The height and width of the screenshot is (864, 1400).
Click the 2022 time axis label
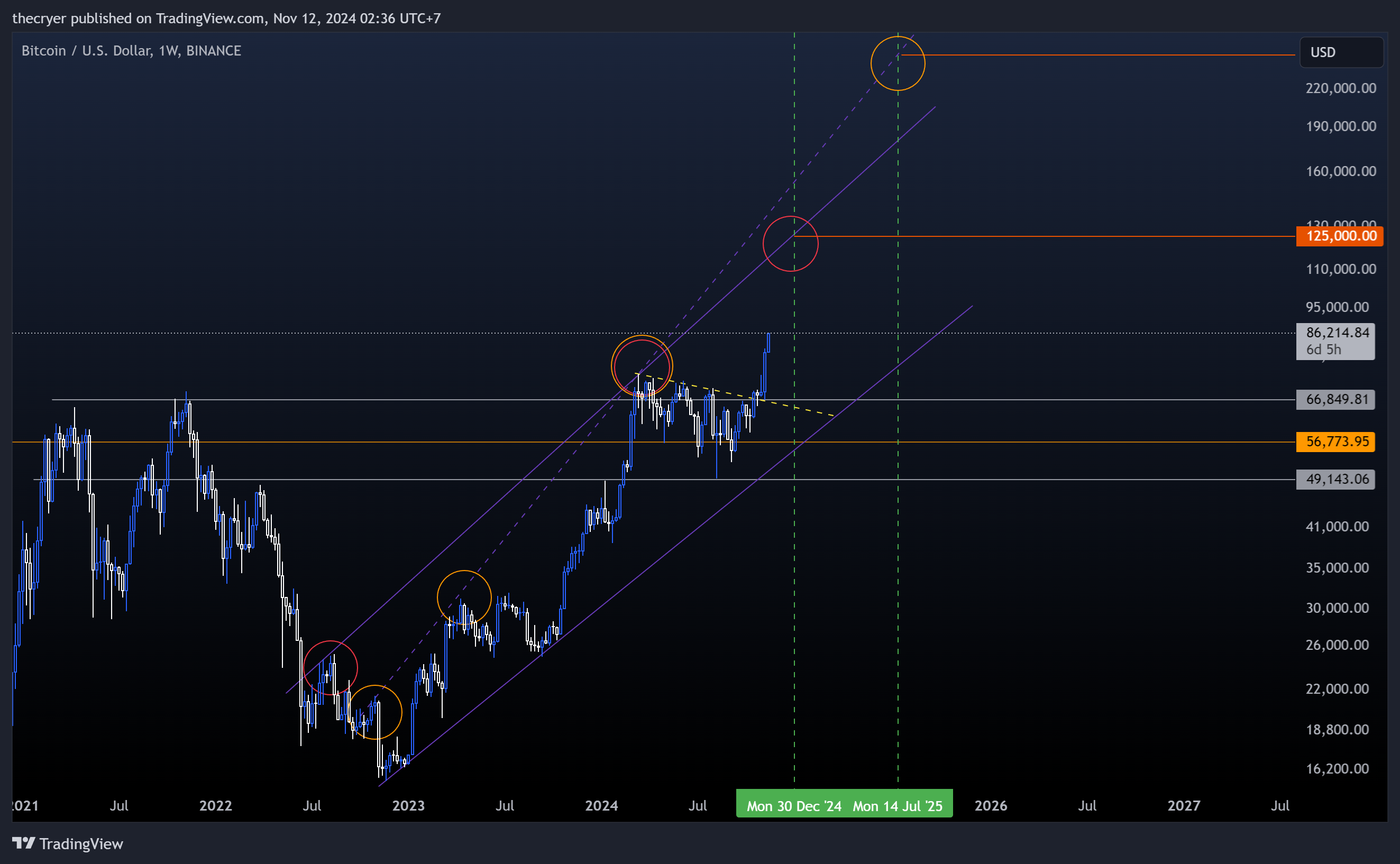(x=215, y=806)
